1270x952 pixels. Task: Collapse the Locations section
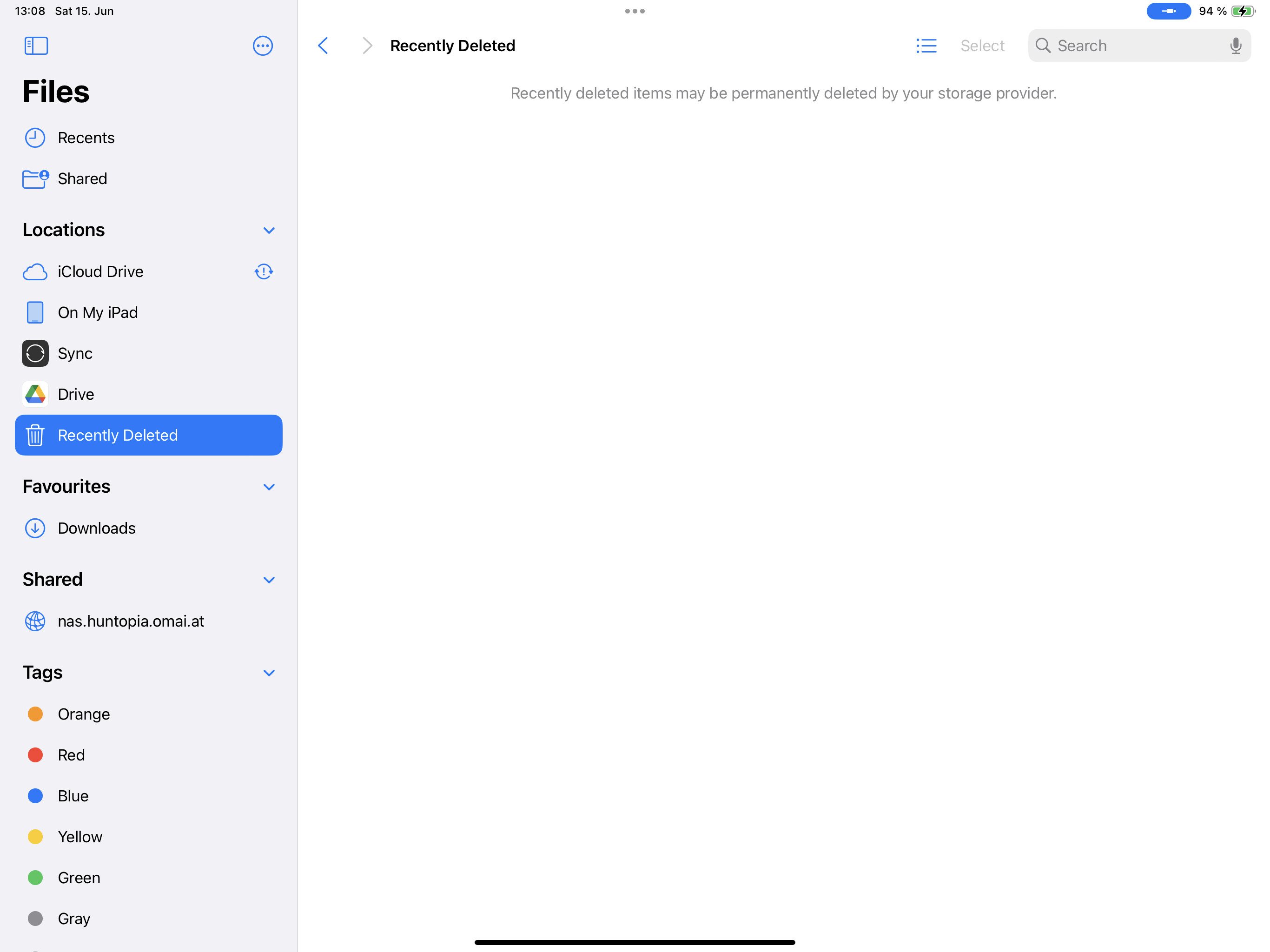(x=268, y=230)
